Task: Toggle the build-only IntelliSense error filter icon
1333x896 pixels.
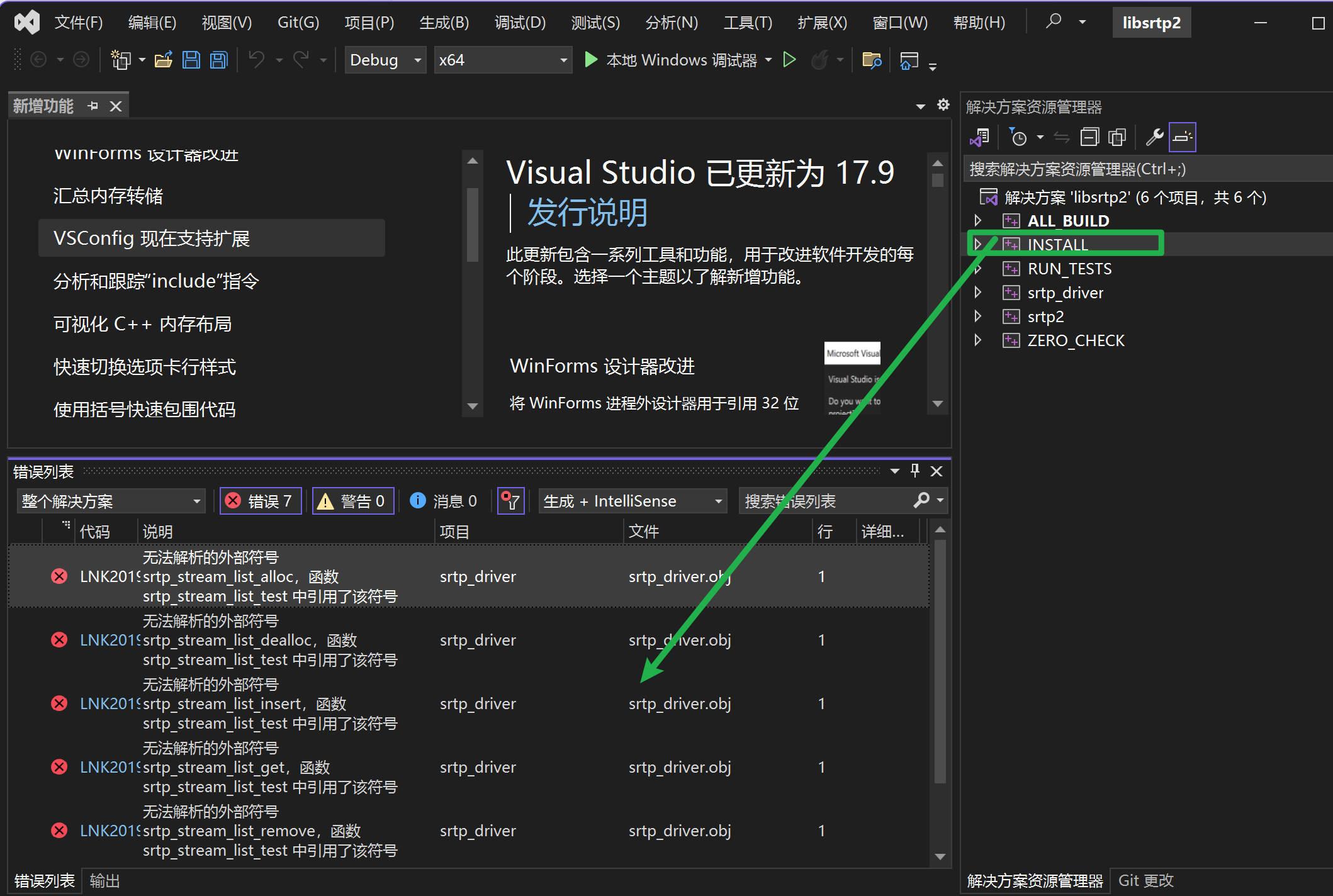Action: pos(510,501)
